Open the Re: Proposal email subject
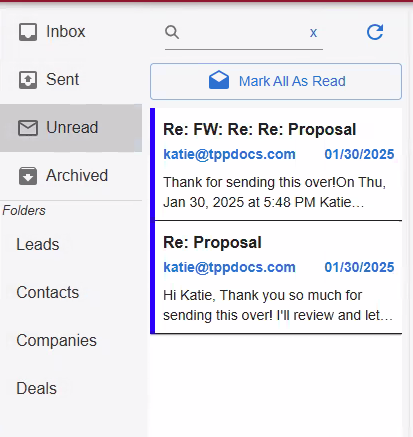This screenshot has width=413, height=437. tap(212, 243)
